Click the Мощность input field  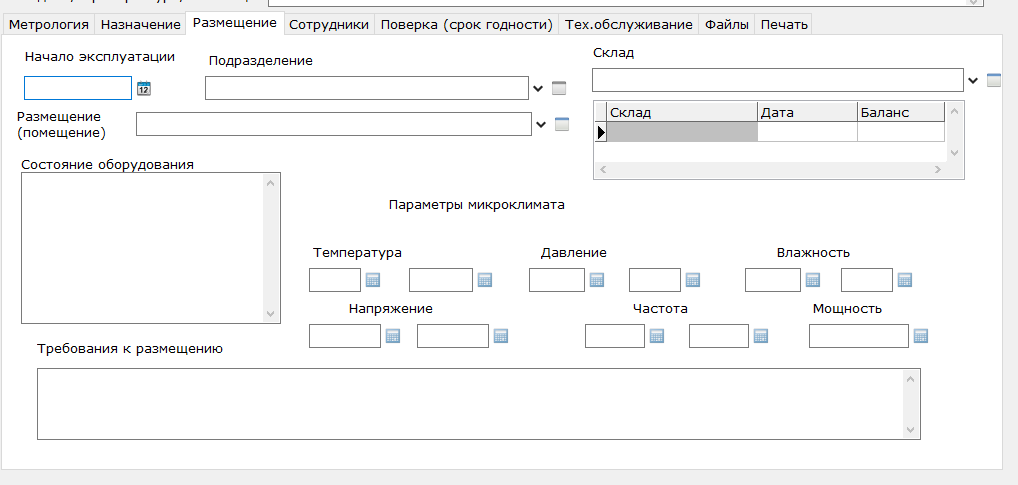[x=858, y=336]
